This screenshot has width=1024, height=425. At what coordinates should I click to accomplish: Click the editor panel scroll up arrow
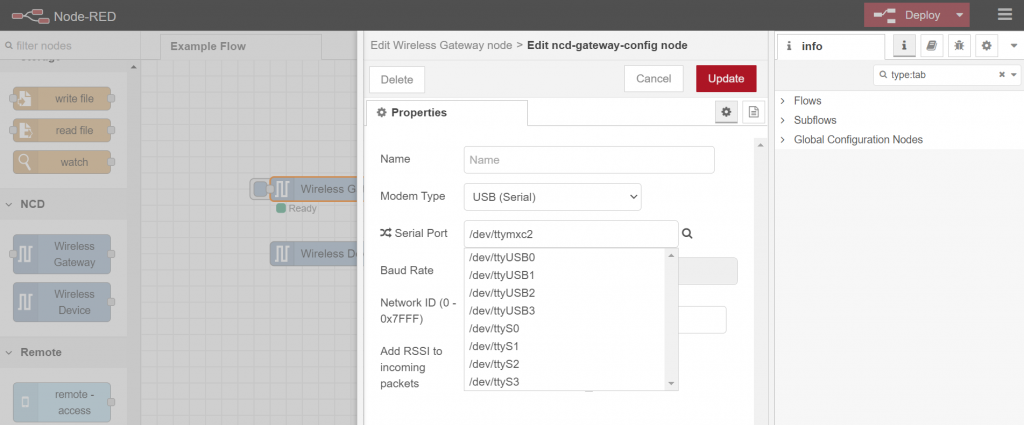[760, 145]
